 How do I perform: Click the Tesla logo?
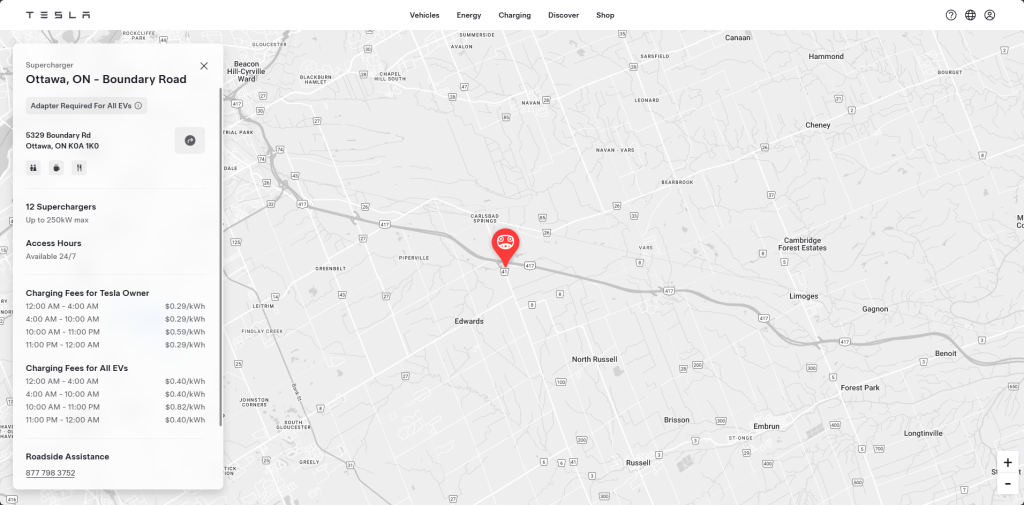(x=58, y=15)
